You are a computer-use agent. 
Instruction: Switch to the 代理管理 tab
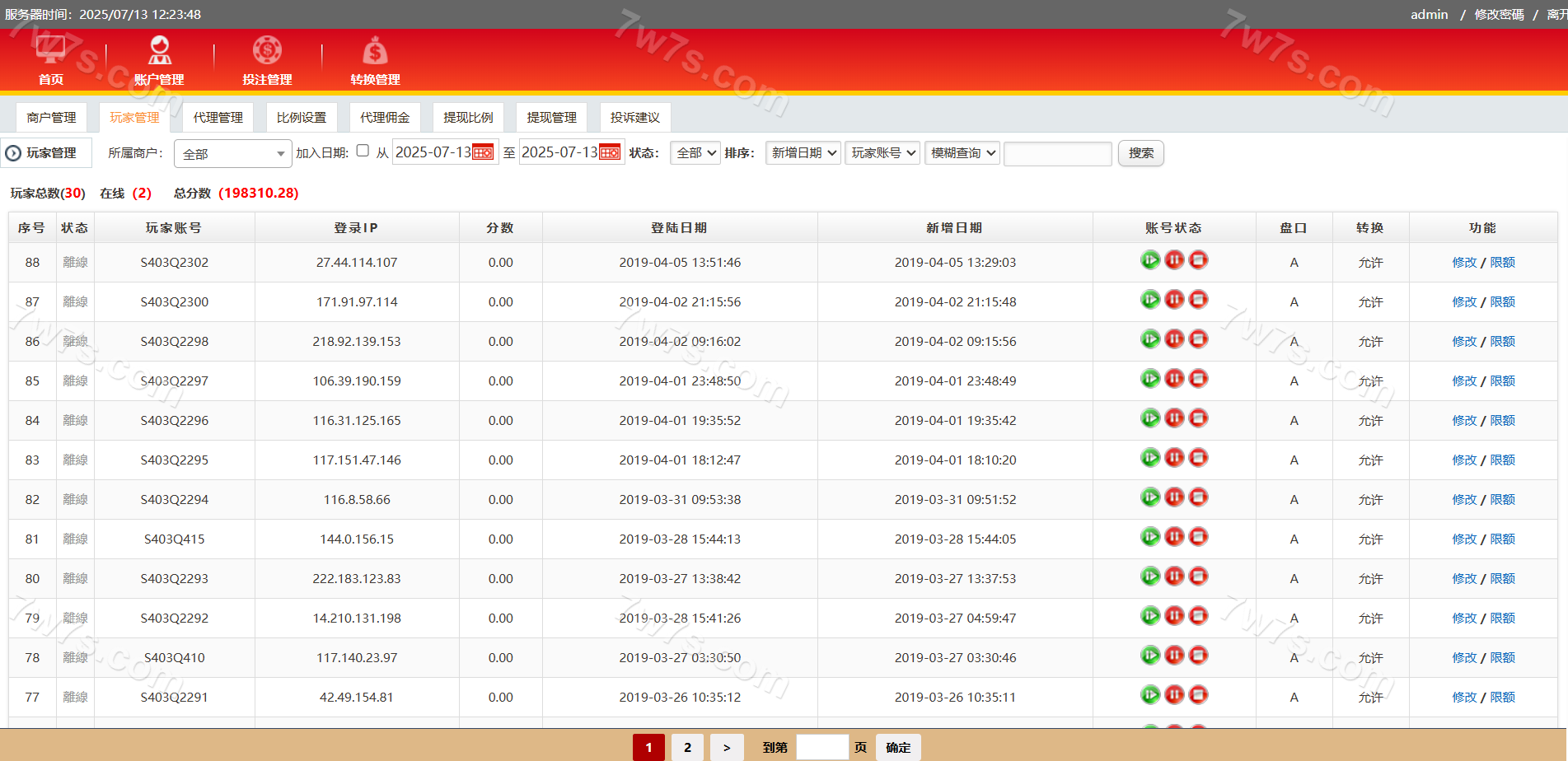coord(218,118)
